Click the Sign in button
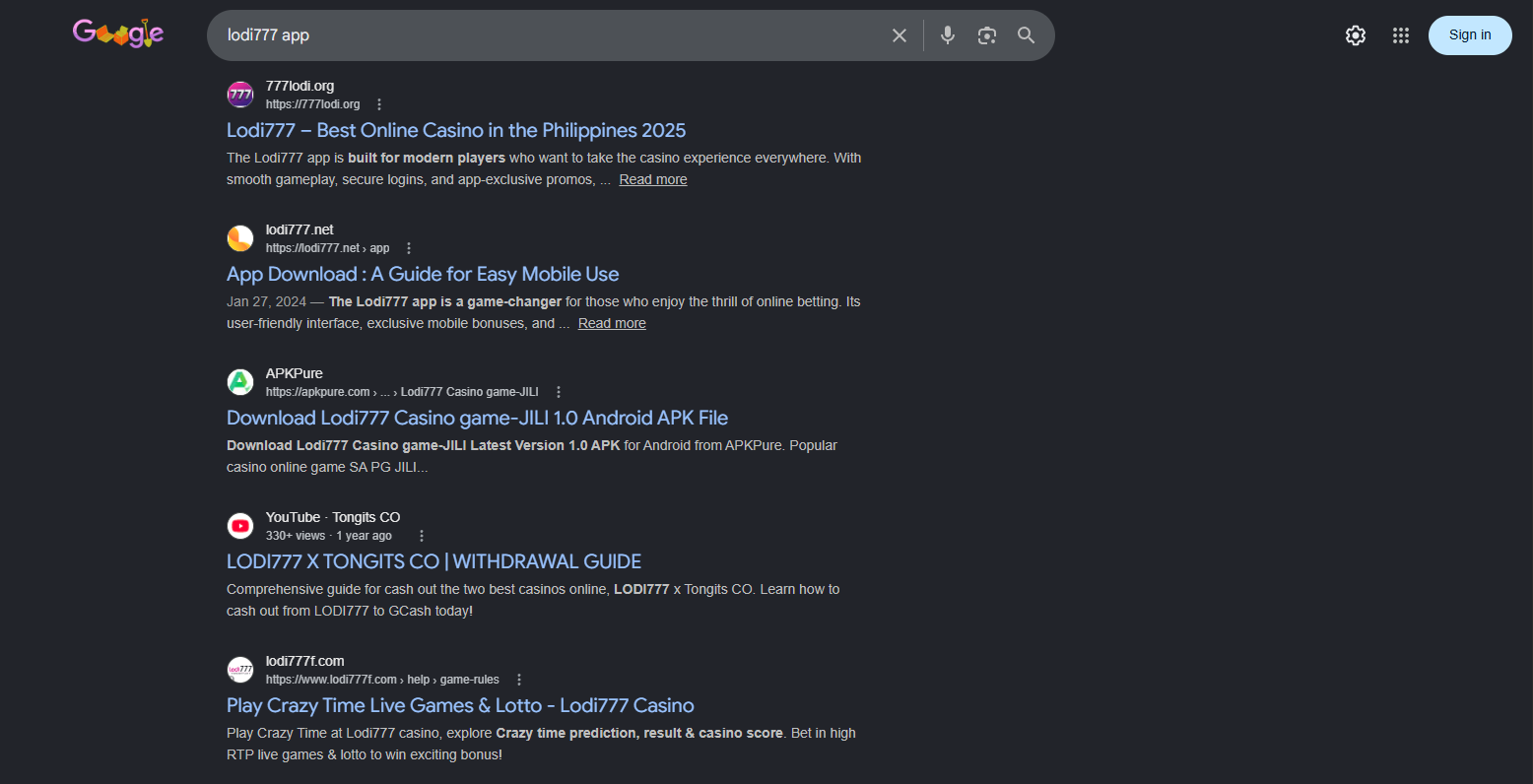This screenshot has height=784, width=1533. point(1470,35)
